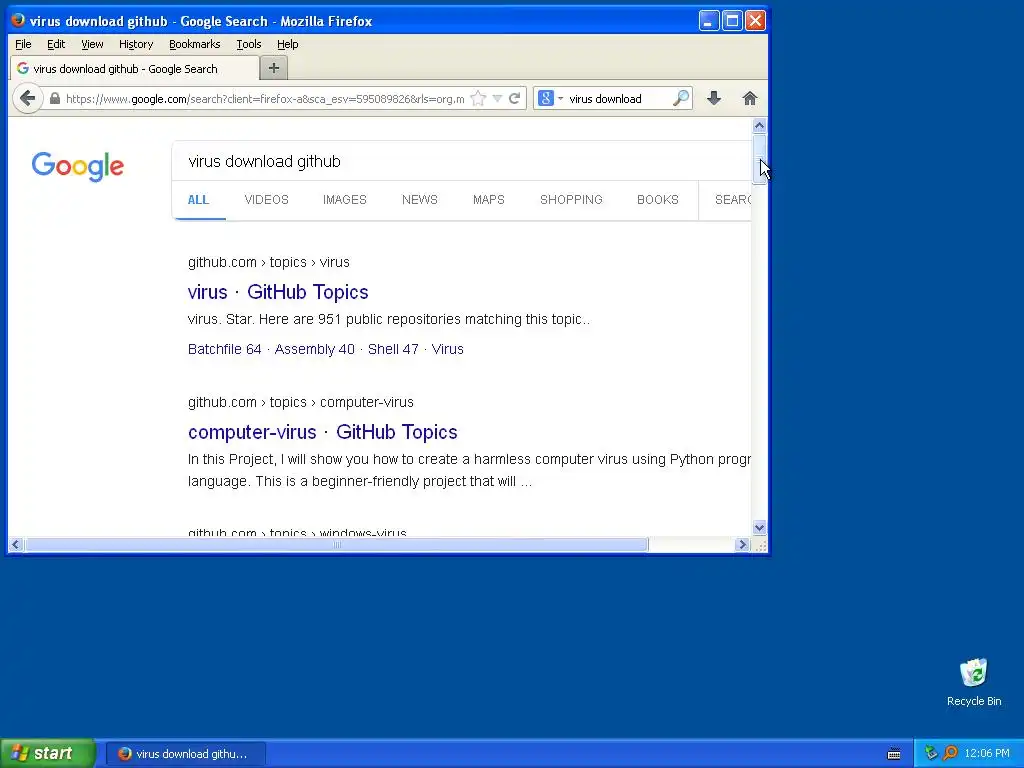
Task: Open the Windows start menu
Action: pos(48,754)
